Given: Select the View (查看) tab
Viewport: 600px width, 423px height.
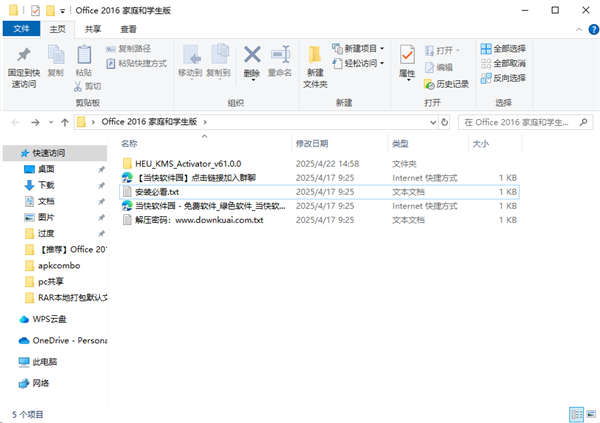Looking at the screenshot, I should [128, 29].
